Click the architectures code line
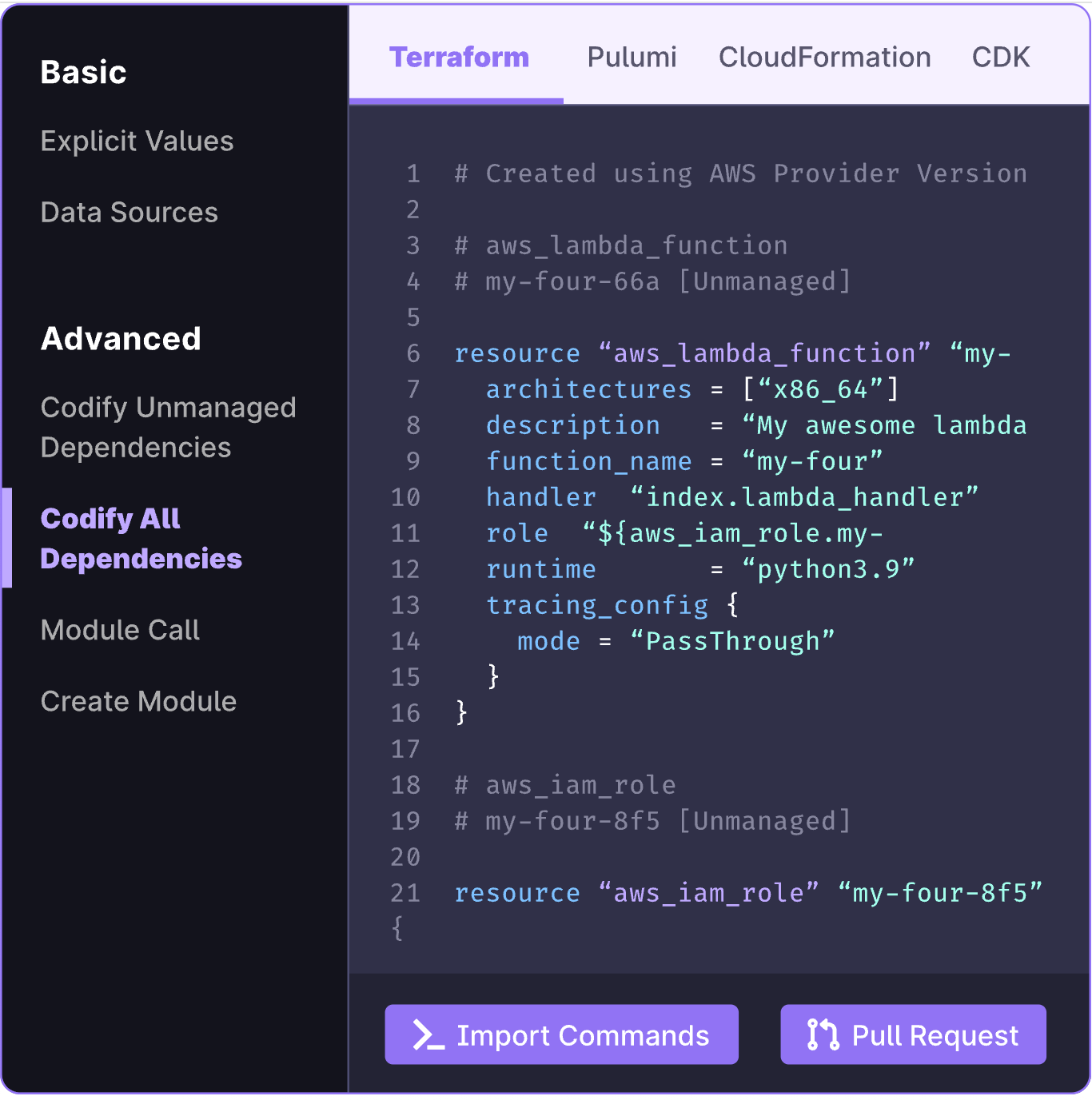The image size is (1092, 1100). [x=692, y=389]
